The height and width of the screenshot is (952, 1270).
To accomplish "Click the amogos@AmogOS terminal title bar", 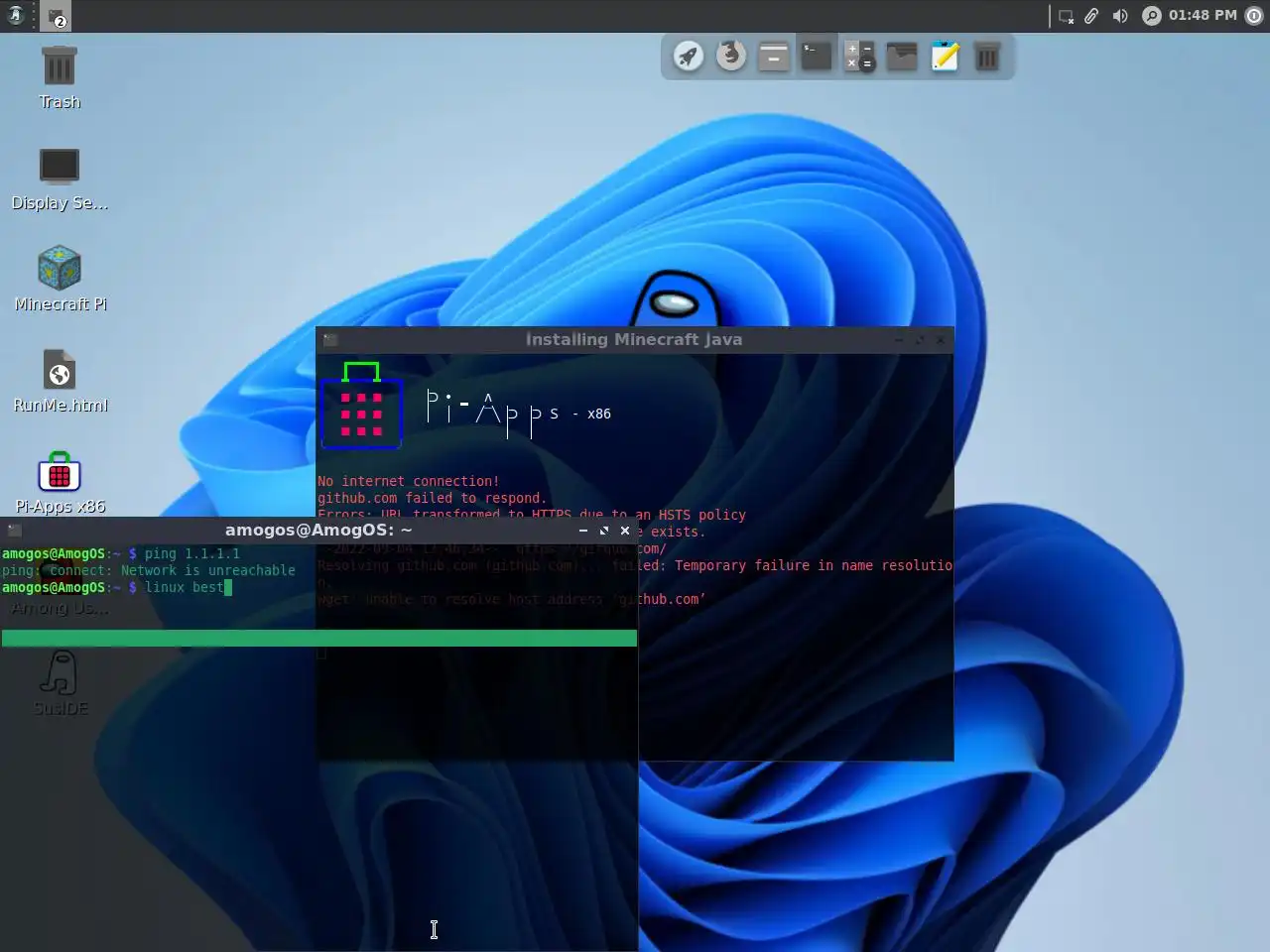I will click(x=318, y=531).
